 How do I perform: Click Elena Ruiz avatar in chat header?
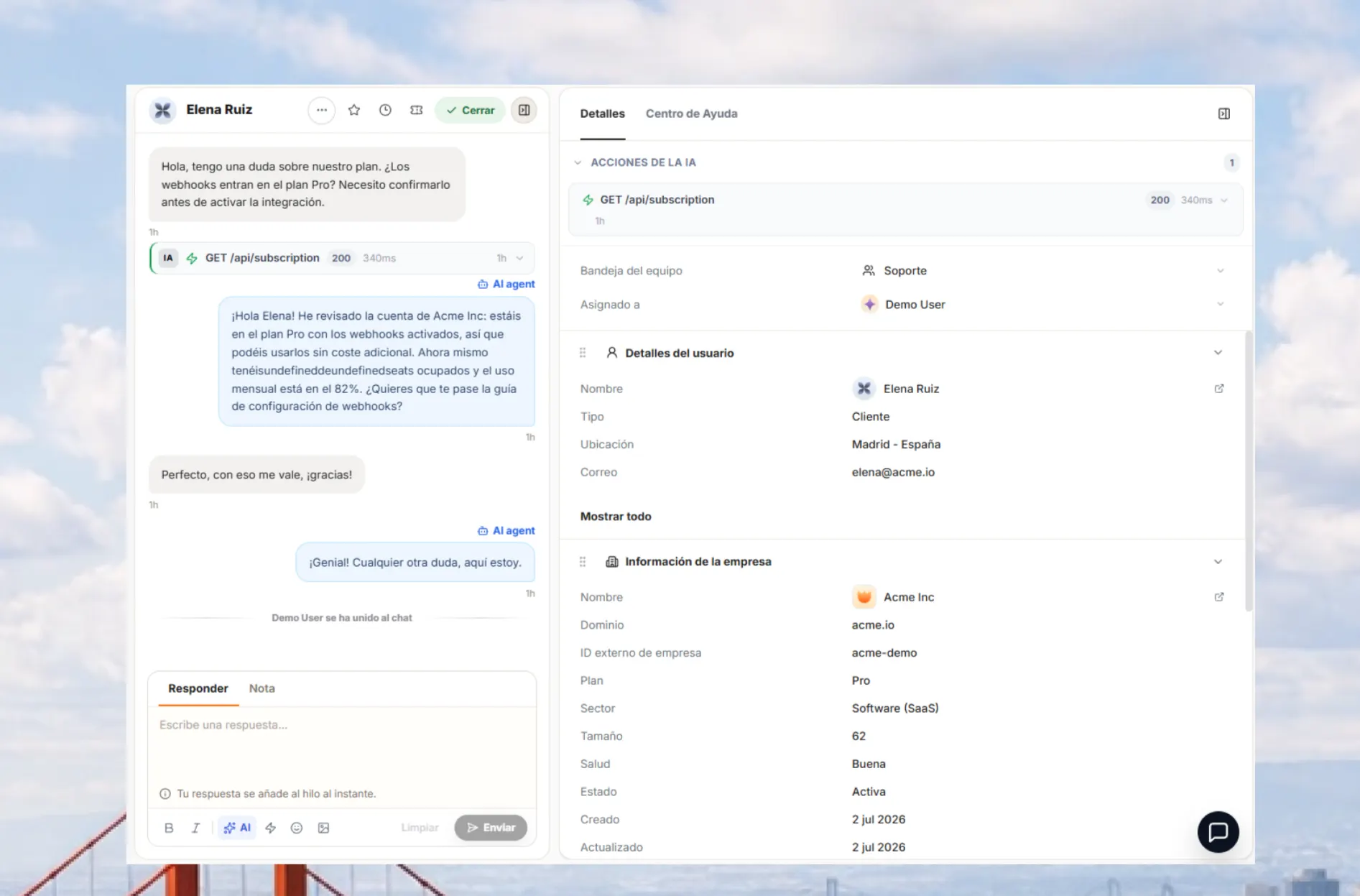pyautogui.click(x=163, y=110)
